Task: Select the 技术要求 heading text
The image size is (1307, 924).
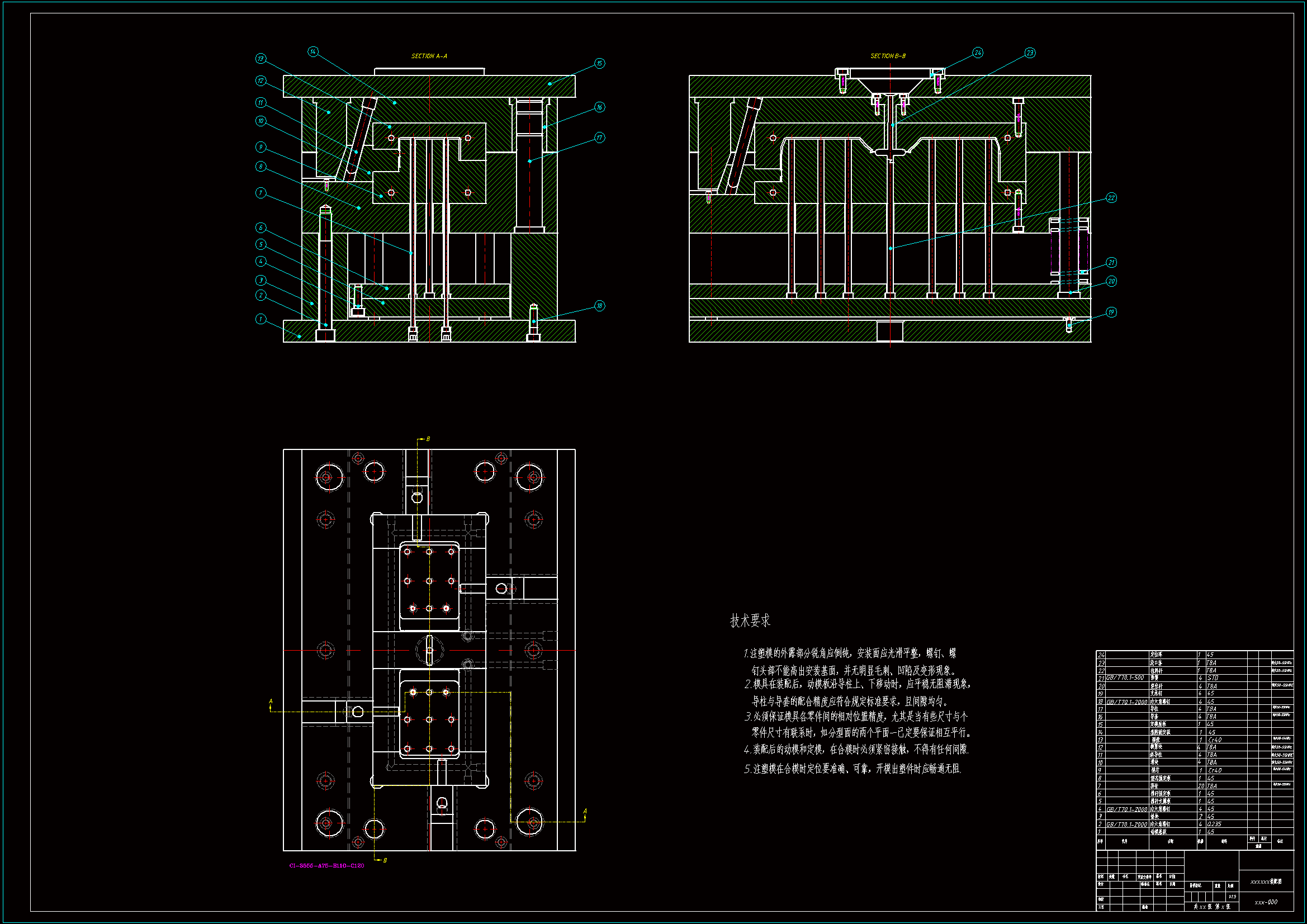Action: [750, 620]
